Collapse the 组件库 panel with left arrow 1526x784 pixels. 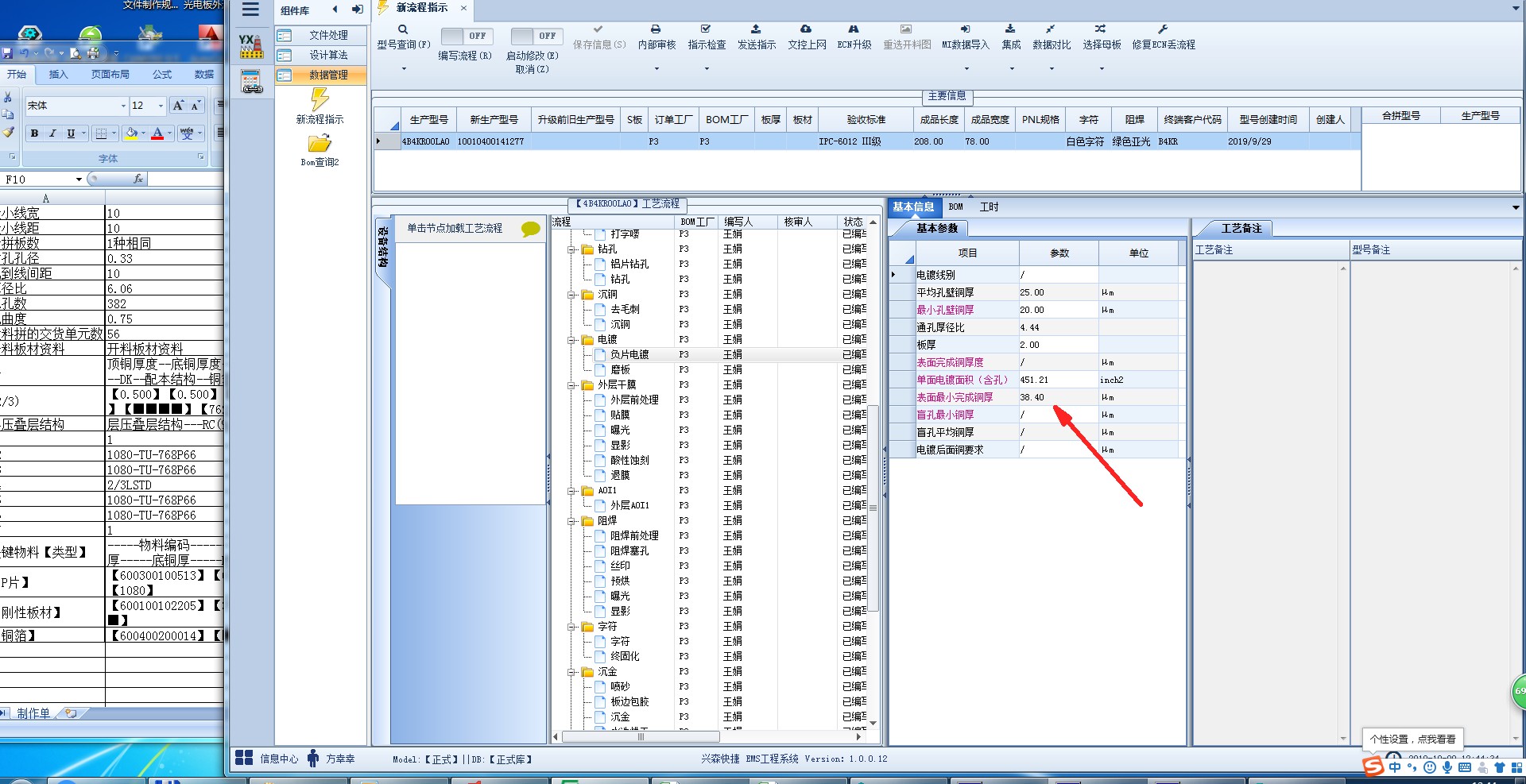click(335, 10)
